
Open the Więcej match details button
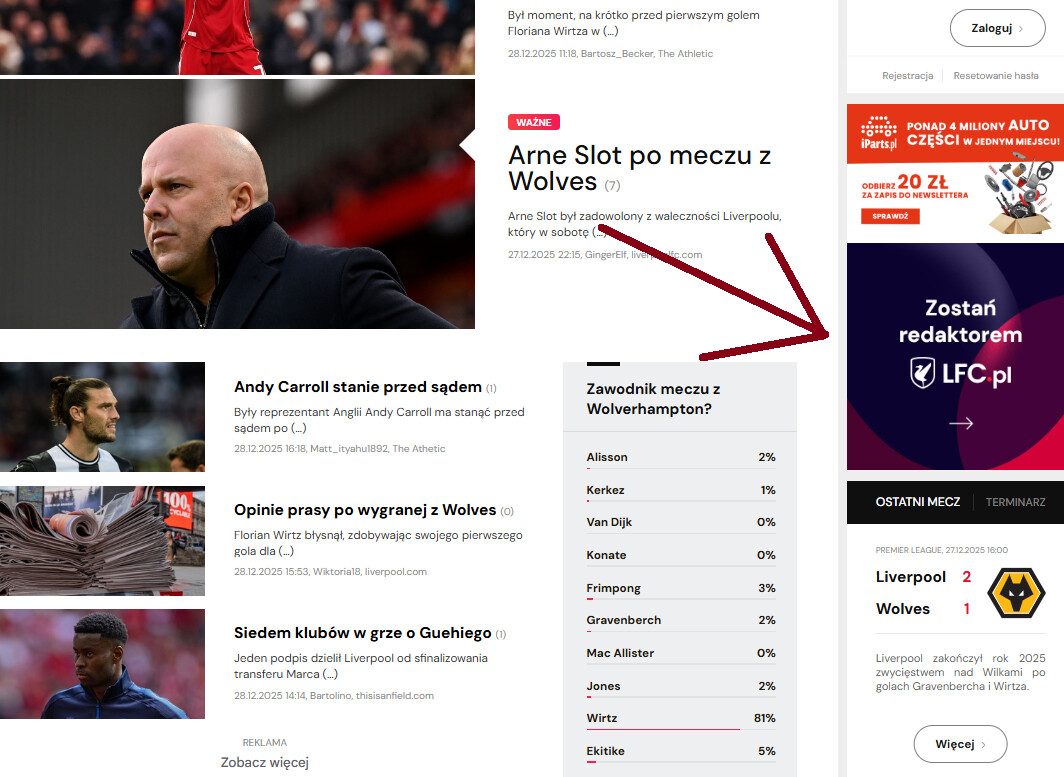[960, 744]
